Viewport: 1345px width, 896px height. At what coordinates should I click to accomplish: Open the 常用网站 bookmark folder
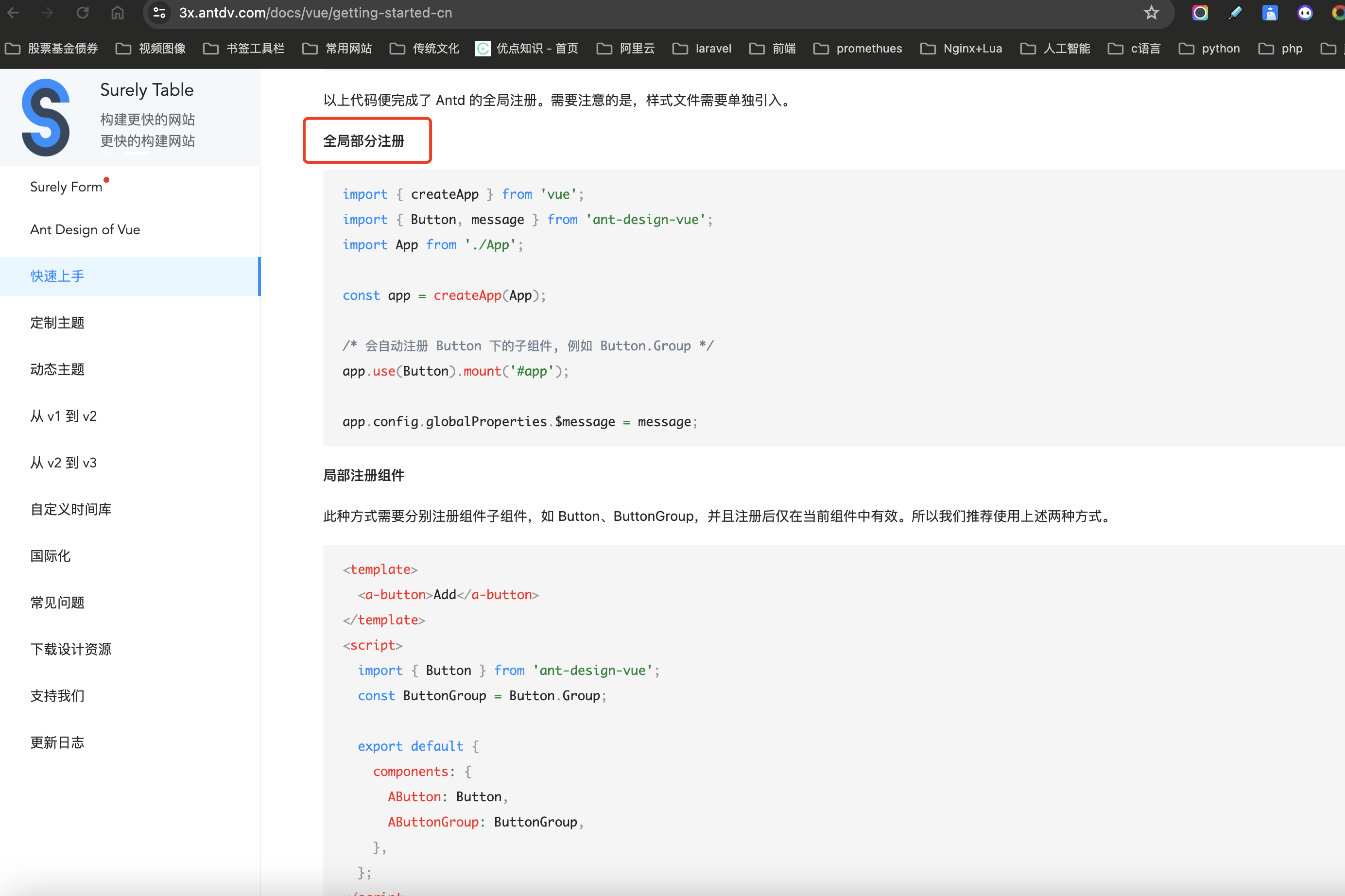click(337, 49)
